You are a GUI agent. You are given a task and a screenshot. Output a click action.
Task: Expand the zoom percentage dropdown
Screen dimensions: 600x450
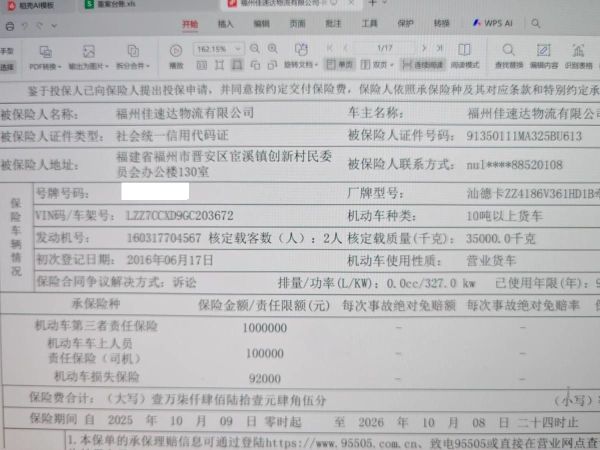point(238,49)
